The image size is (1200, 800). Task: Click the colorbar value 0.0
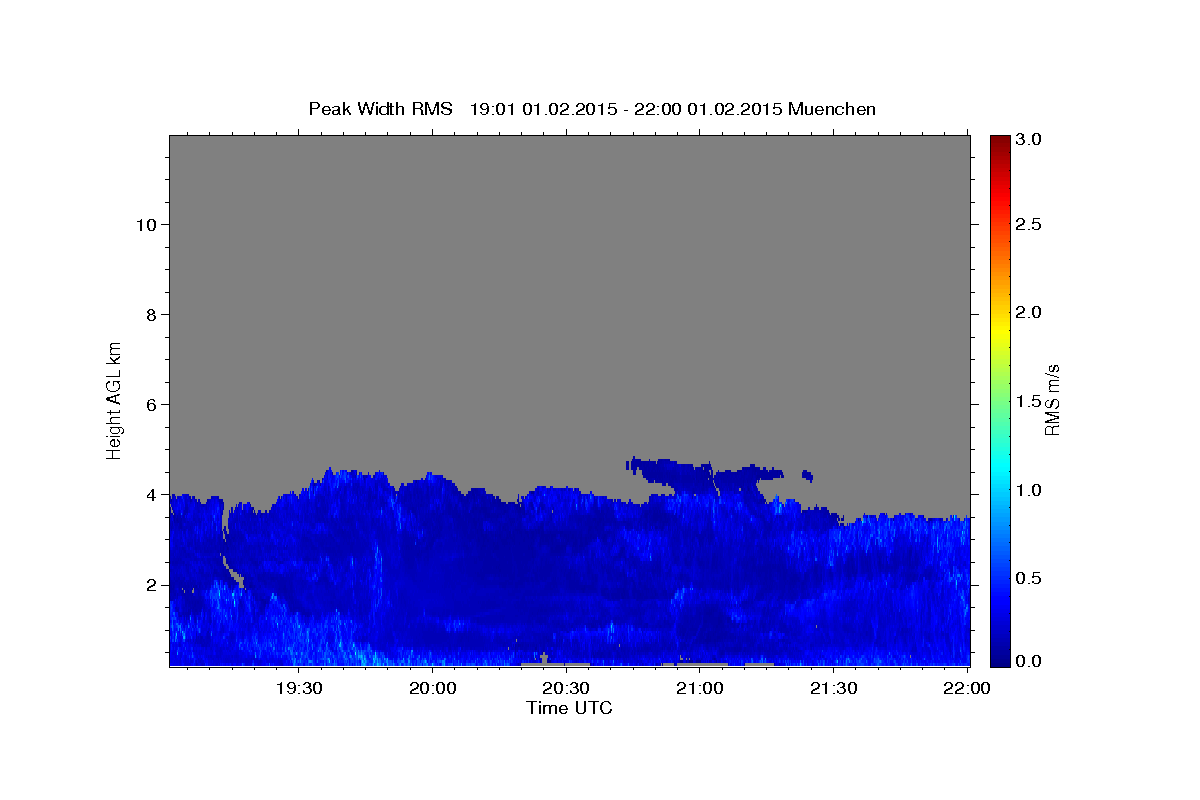pyautogui.click(x=1030, y=661)
